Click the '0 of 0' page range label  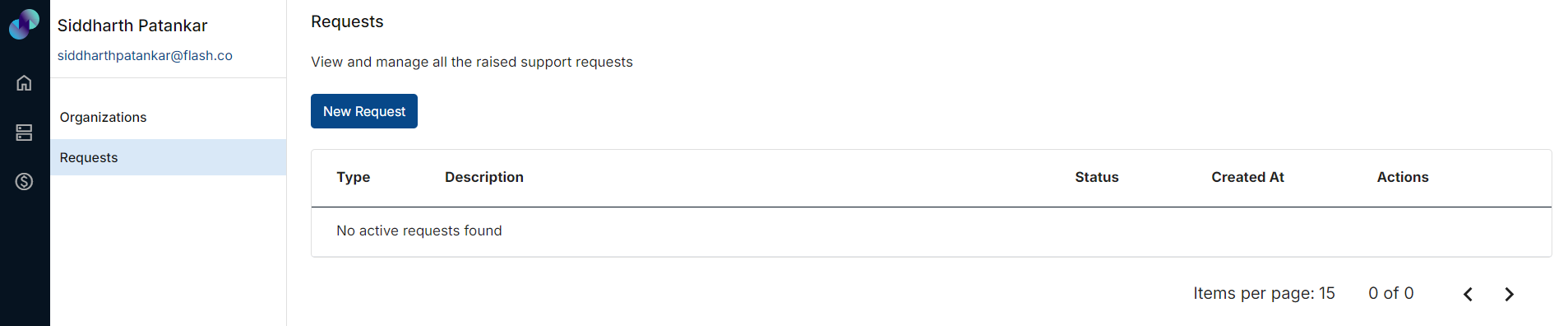1391,294
